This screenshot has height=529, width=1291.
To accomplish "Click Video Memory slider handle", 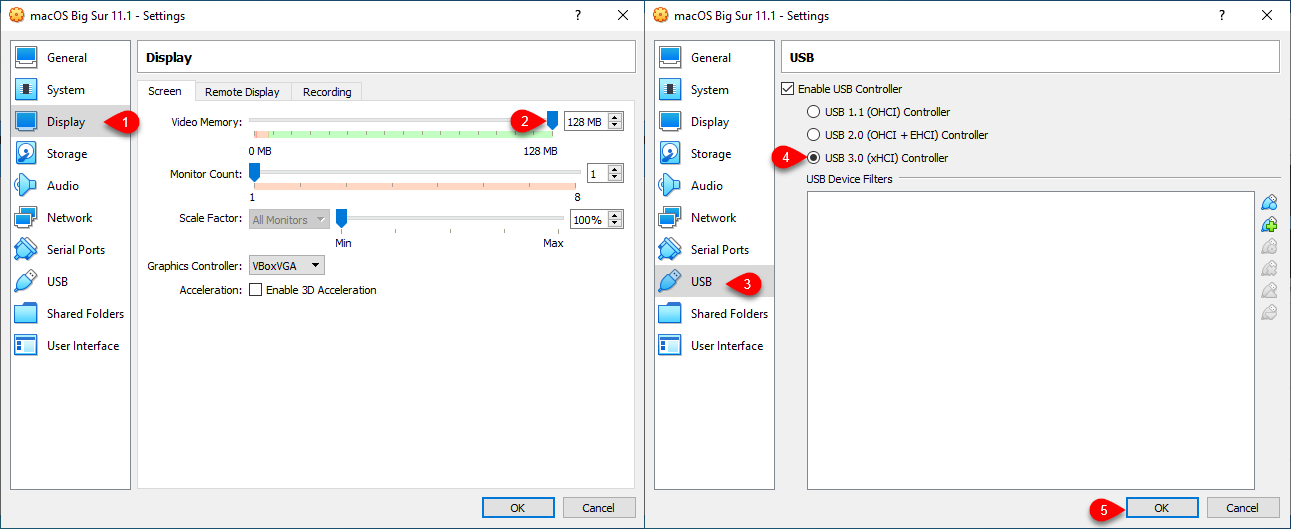I will (553, 121).
